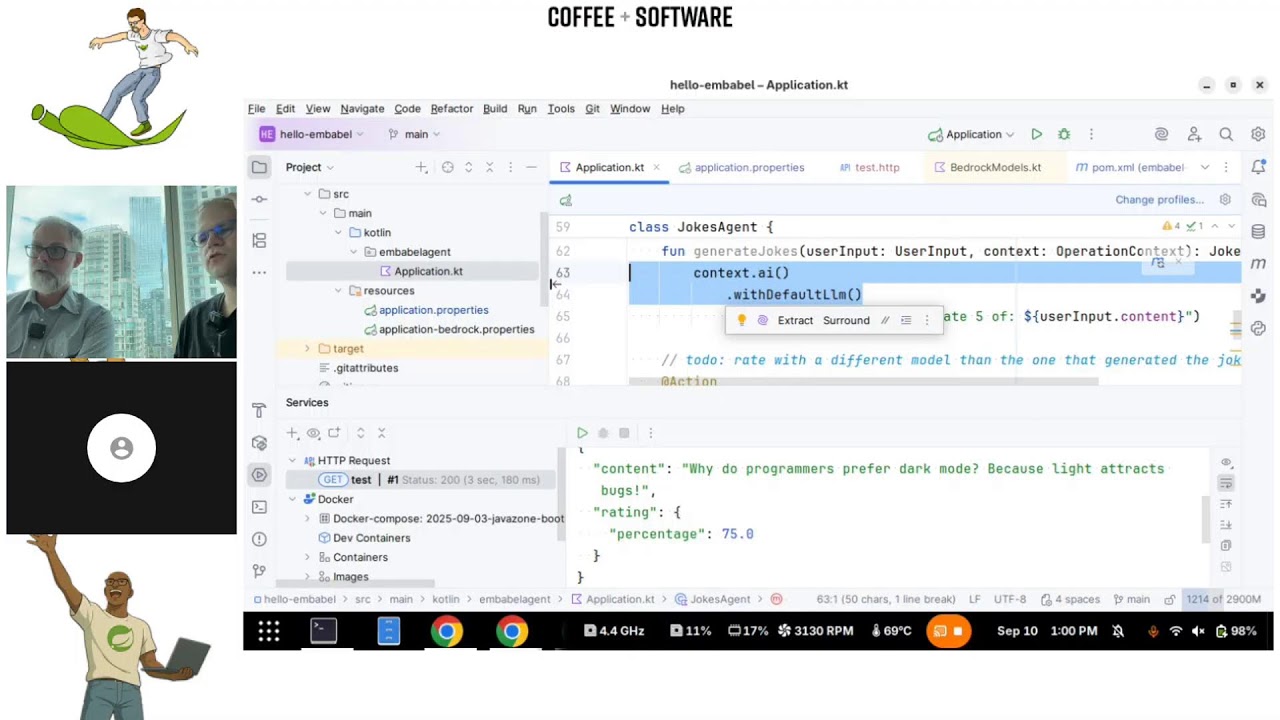Open the Terminal tool window icon
The height and width of the screenshot is (720, 1280).
259,507
